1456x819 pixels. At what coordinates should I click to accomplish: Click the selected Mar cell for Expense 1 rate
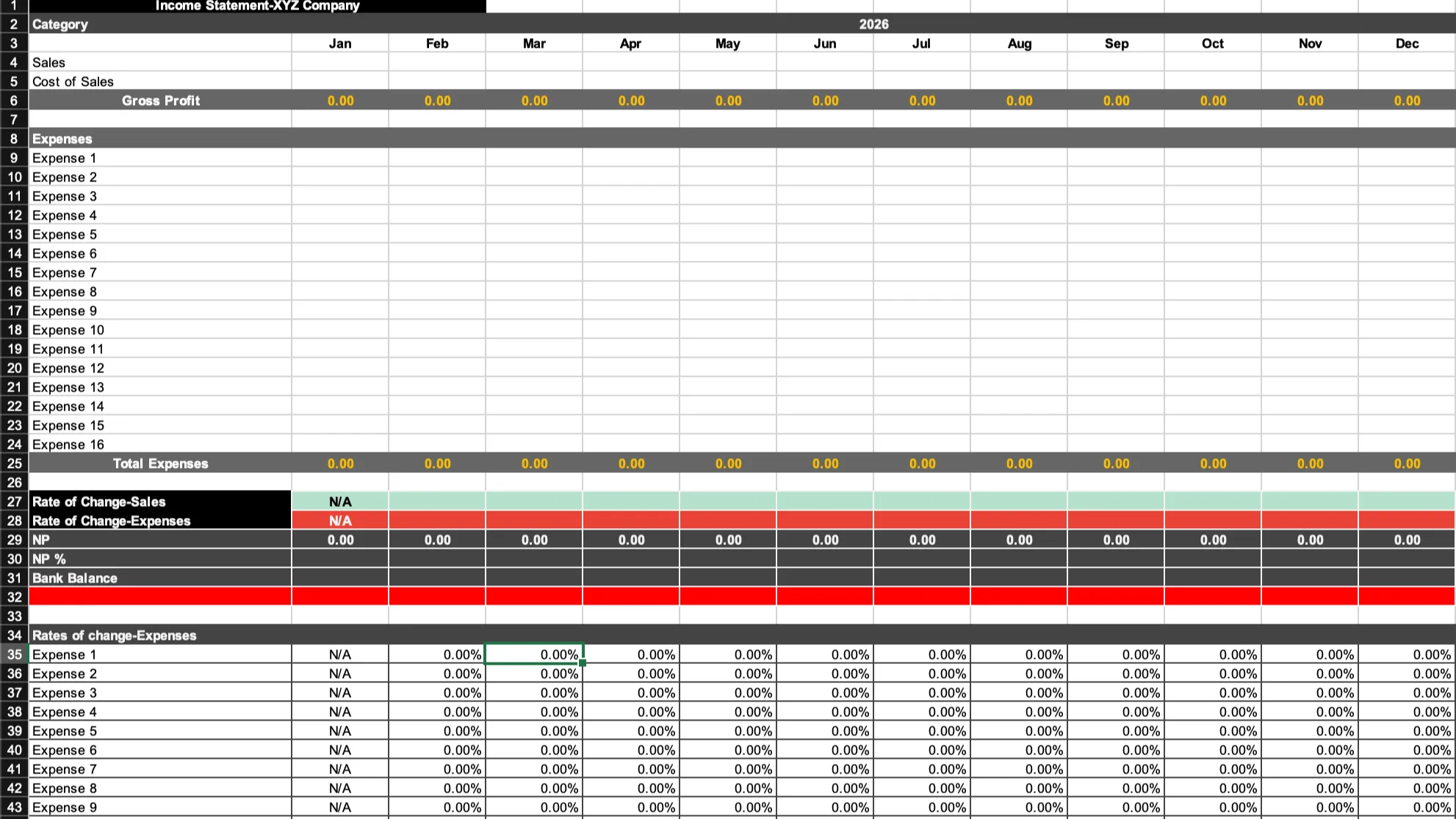click(x=534, y=654)
